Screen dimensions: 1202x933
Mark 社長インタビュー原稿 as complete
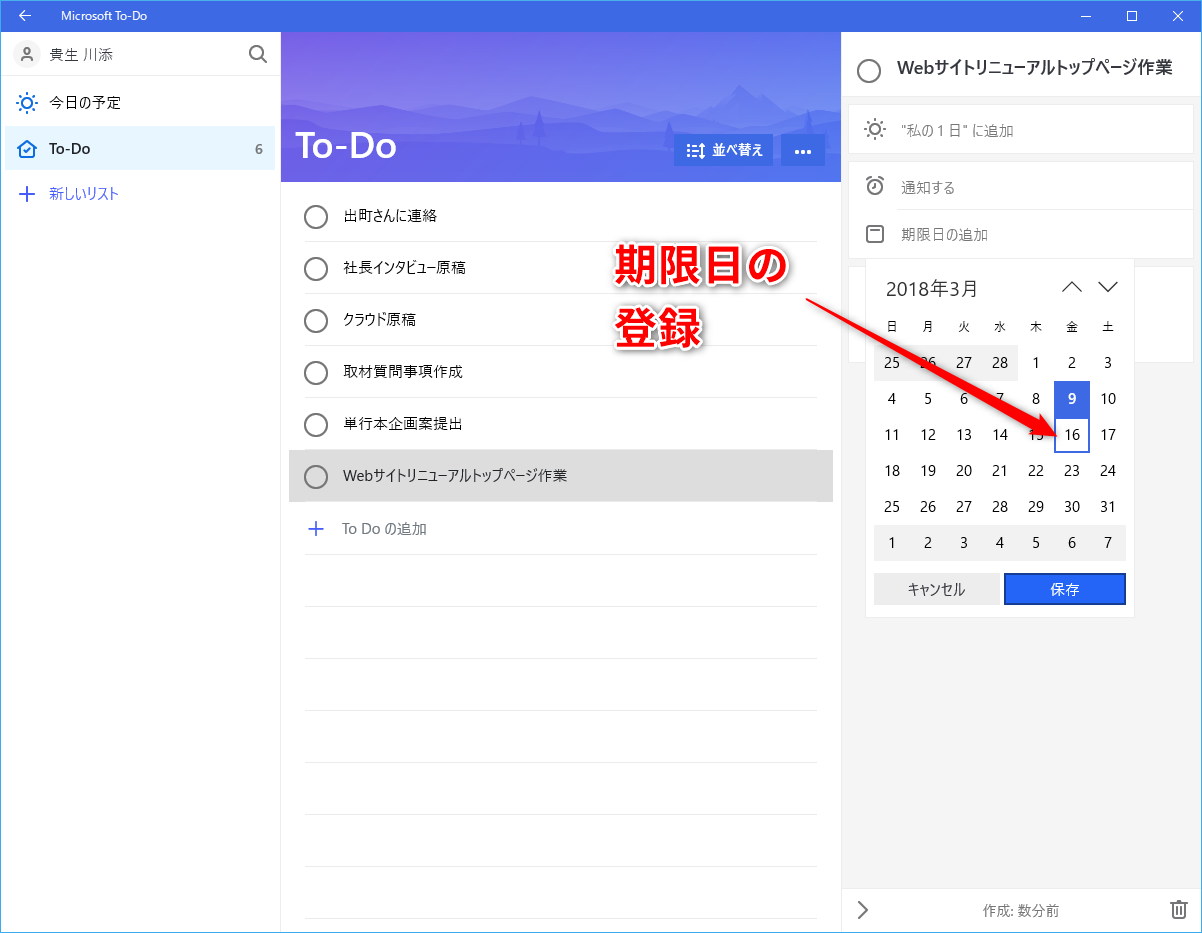click(316, 269)
